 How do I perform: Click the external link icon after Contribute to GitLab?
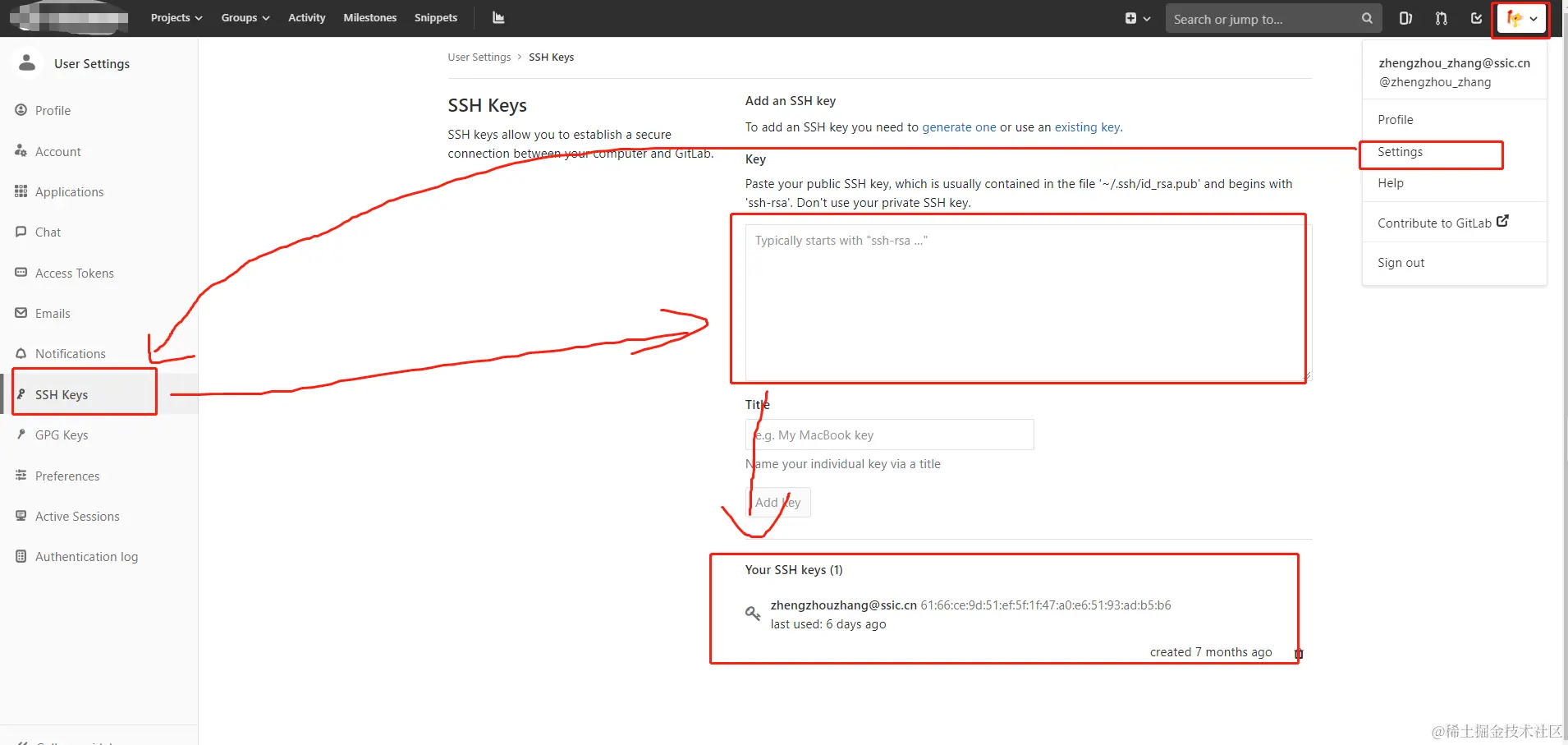(1502, 221)
